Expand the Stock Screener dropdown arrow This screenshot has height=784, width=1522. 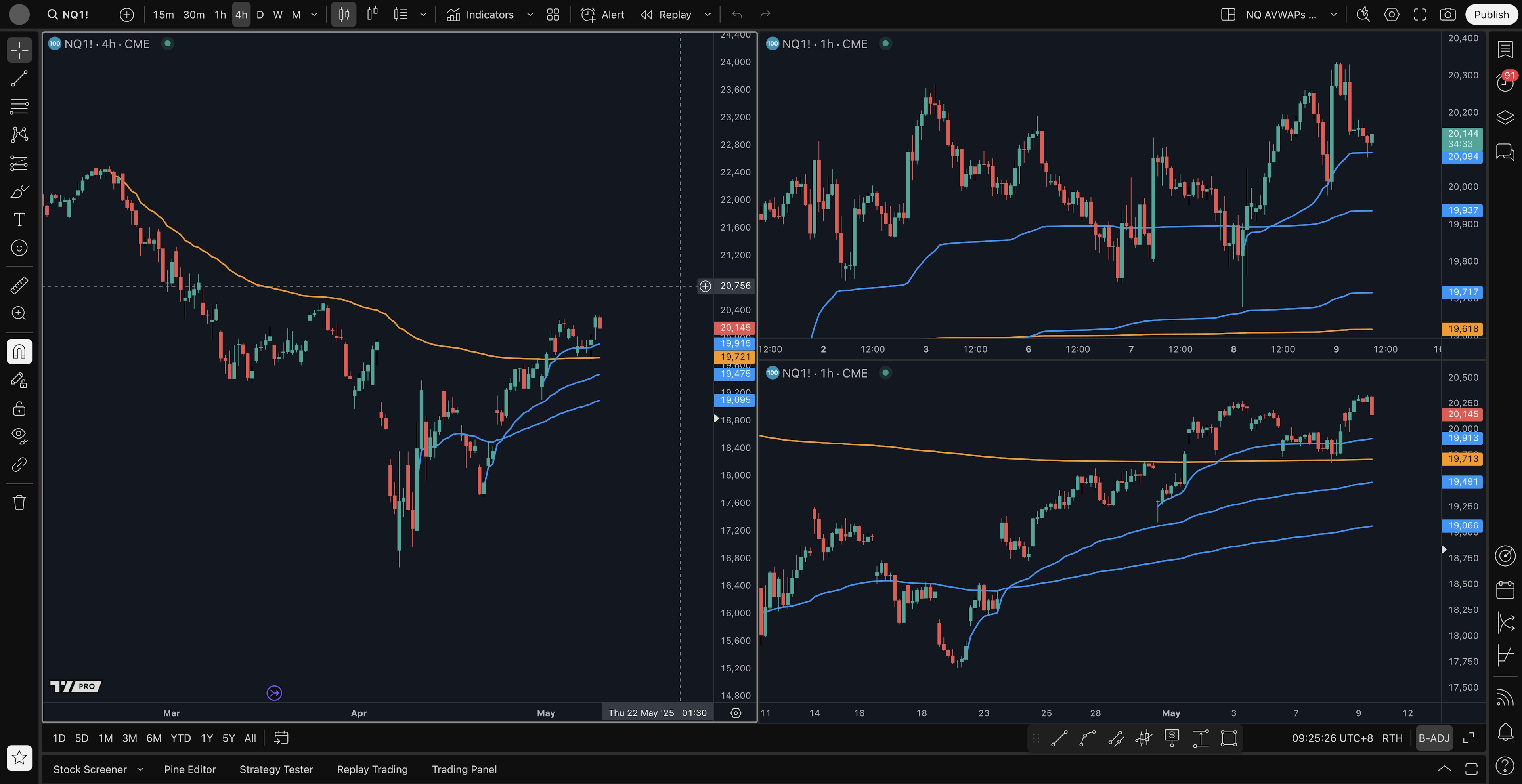click(140, 769)
